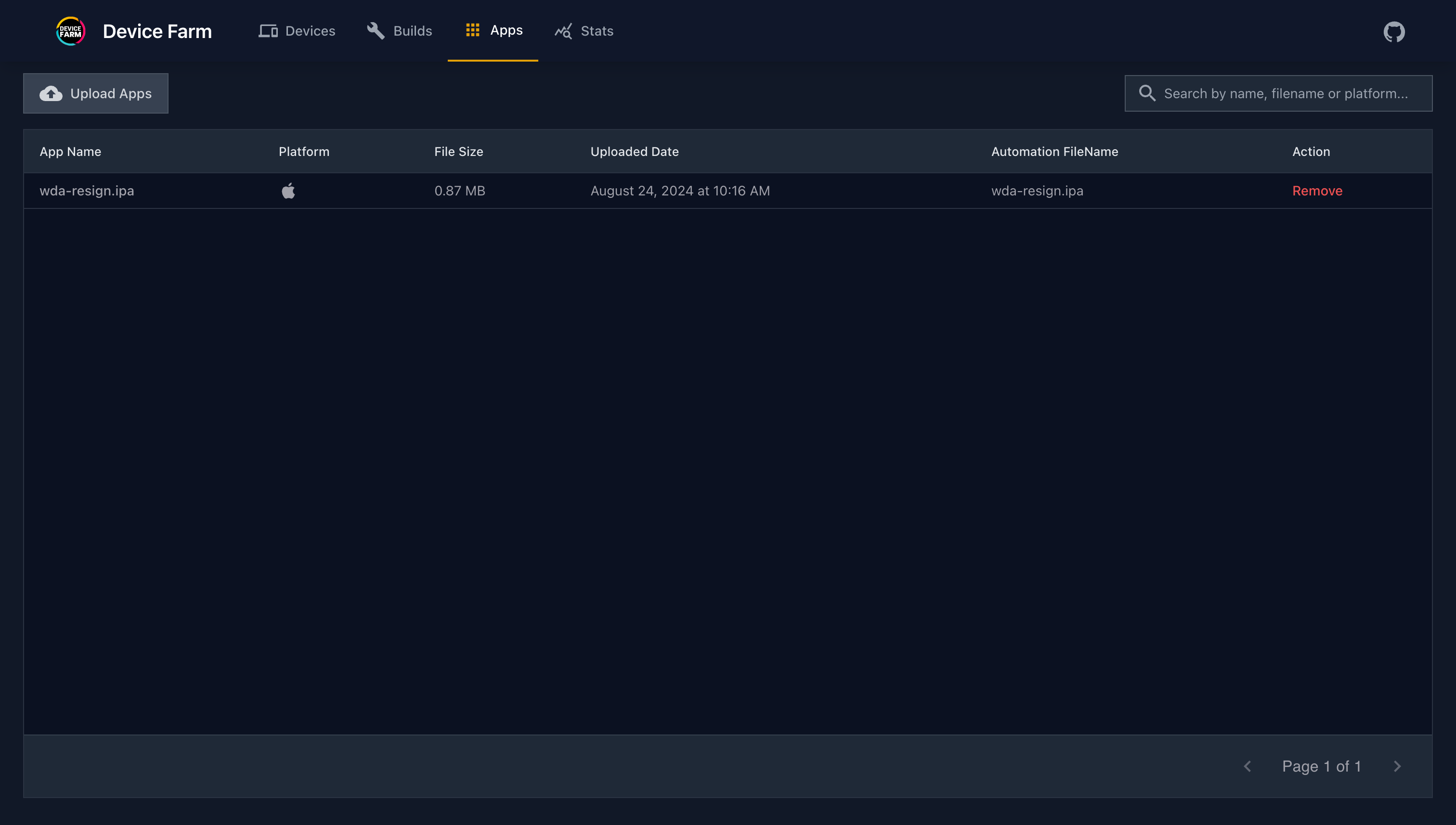This screenshot has height=825, width=1456.
Task: Remove the wda-resign.ipa app
Action: point(1317,191)
